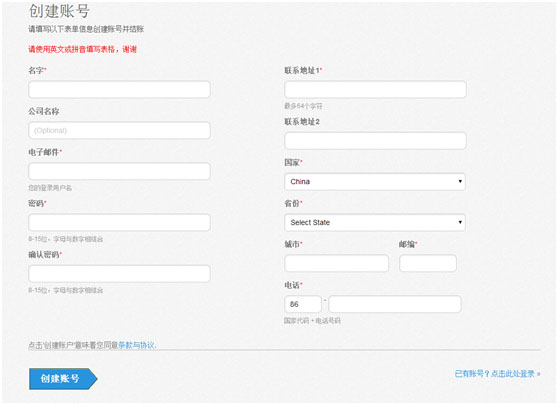Focus the 城市 city input field
The height and width of the screenshot is (405, 558).
[337, 263]
